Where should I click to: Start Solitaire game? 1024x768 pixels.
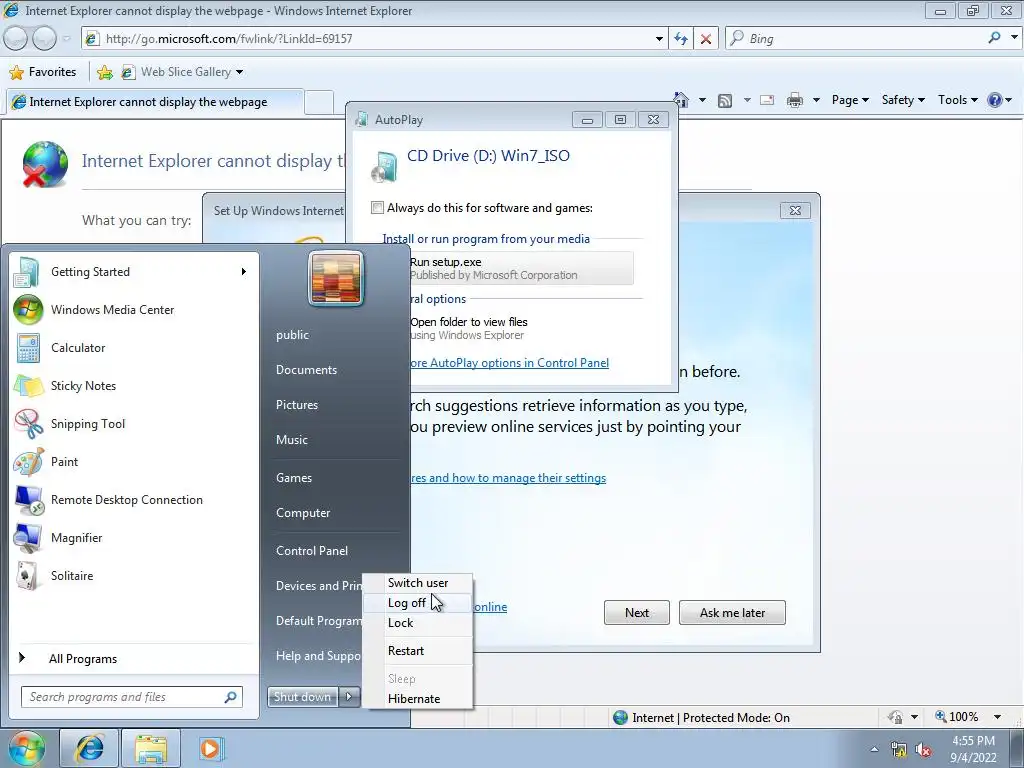click(x=135, y=575)
